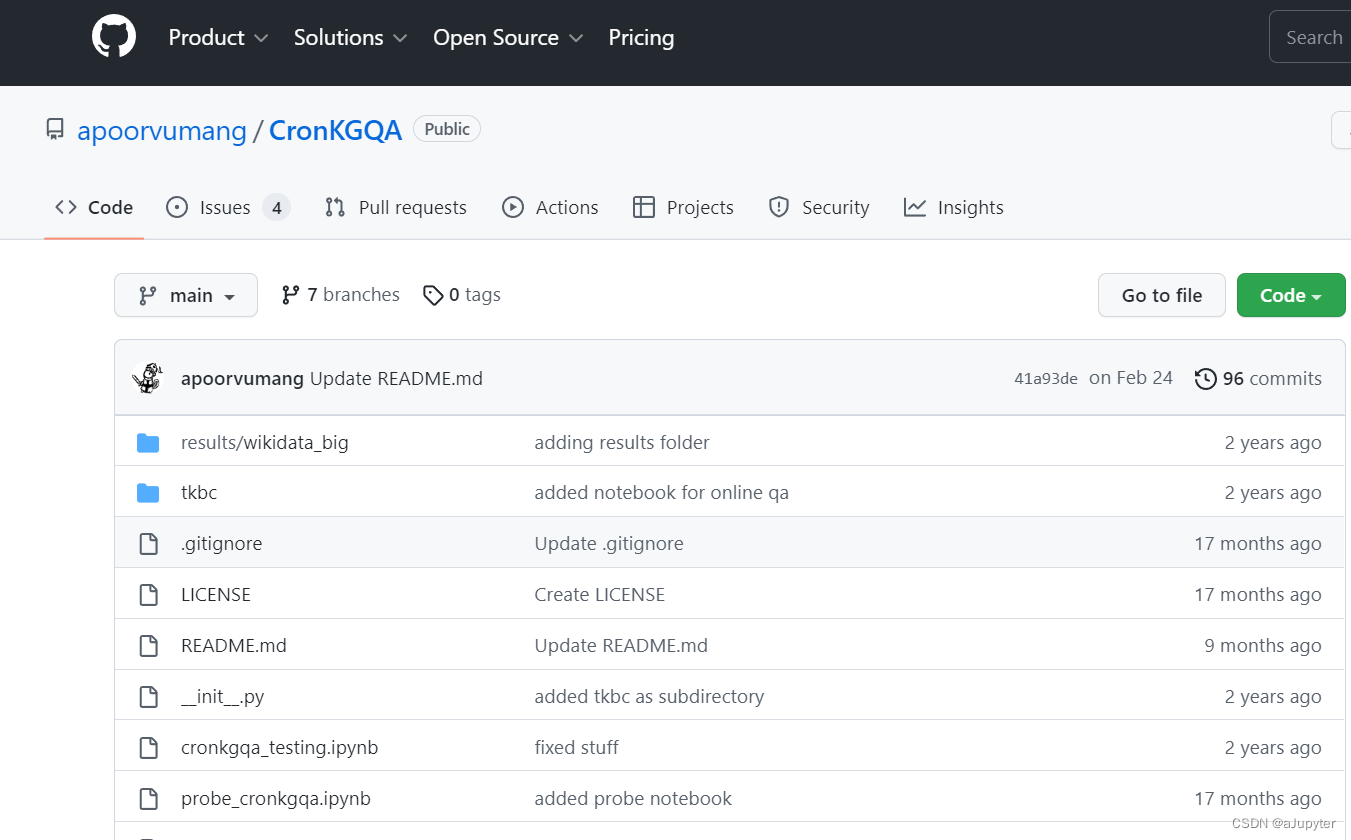Click the commit history clock icon
This screenshot has width=1351, height=840.
click(1205, 378)
